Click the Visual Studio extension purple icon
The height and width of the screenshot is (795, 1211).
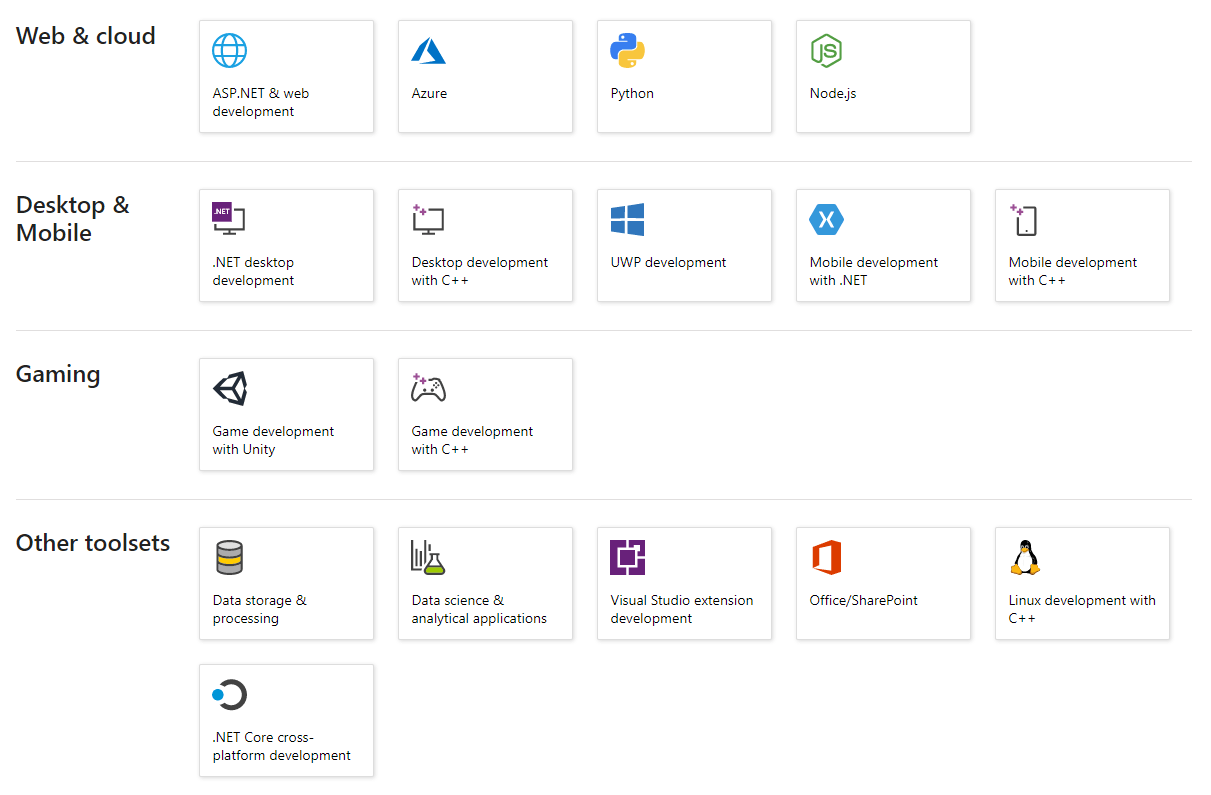(627, 557)
